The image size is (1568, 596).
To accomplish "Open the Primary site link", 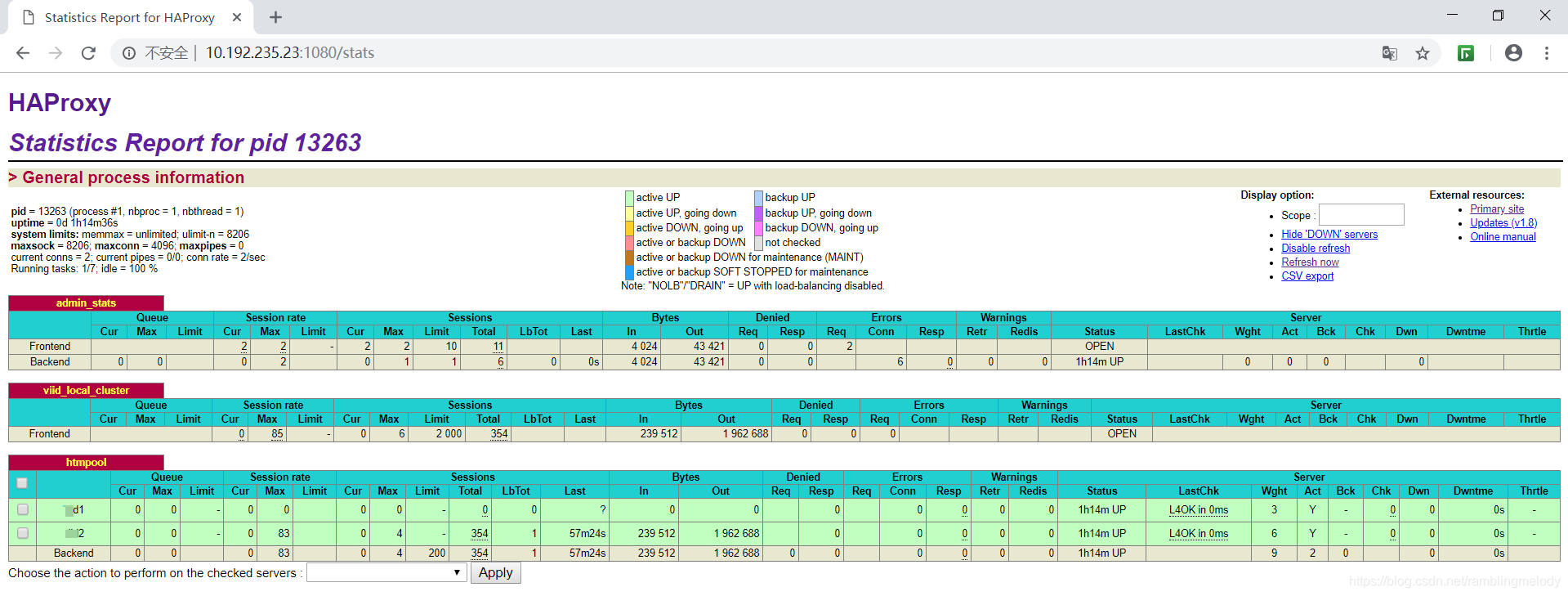I will pos(1497,209).
